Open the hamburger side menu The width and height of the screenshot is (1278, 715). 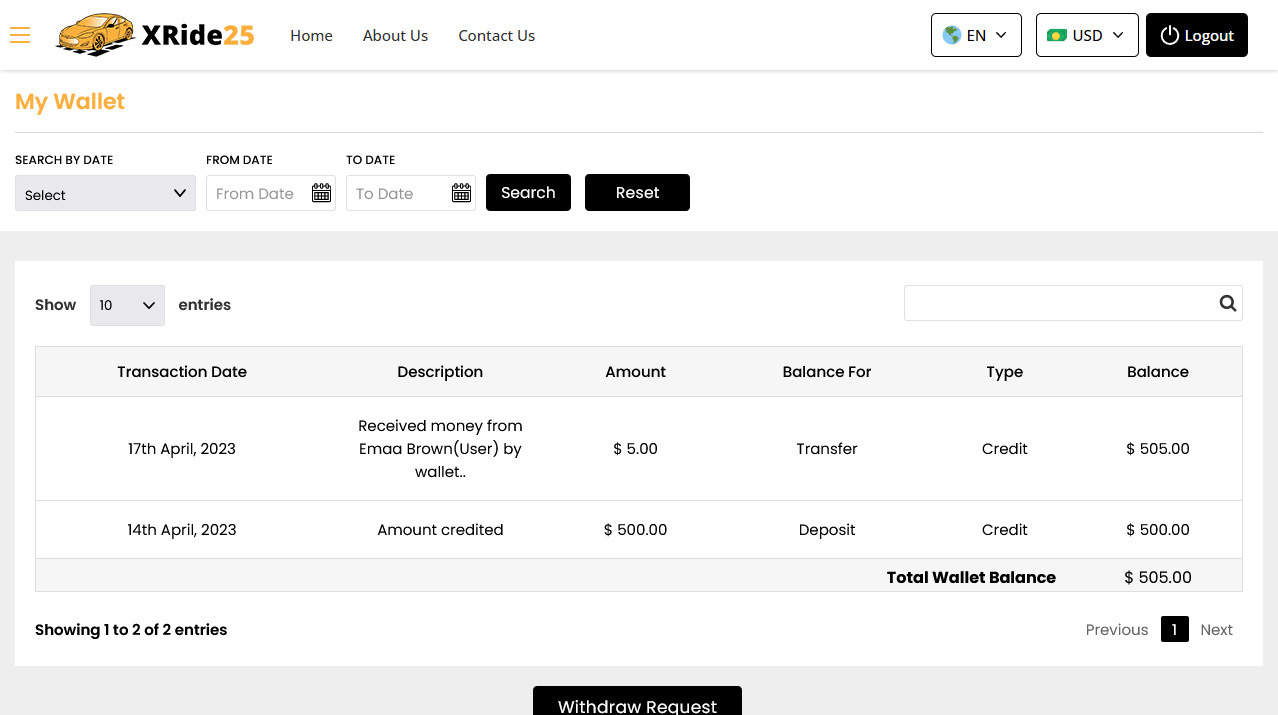pyautogui.click(x=20, y=35)
